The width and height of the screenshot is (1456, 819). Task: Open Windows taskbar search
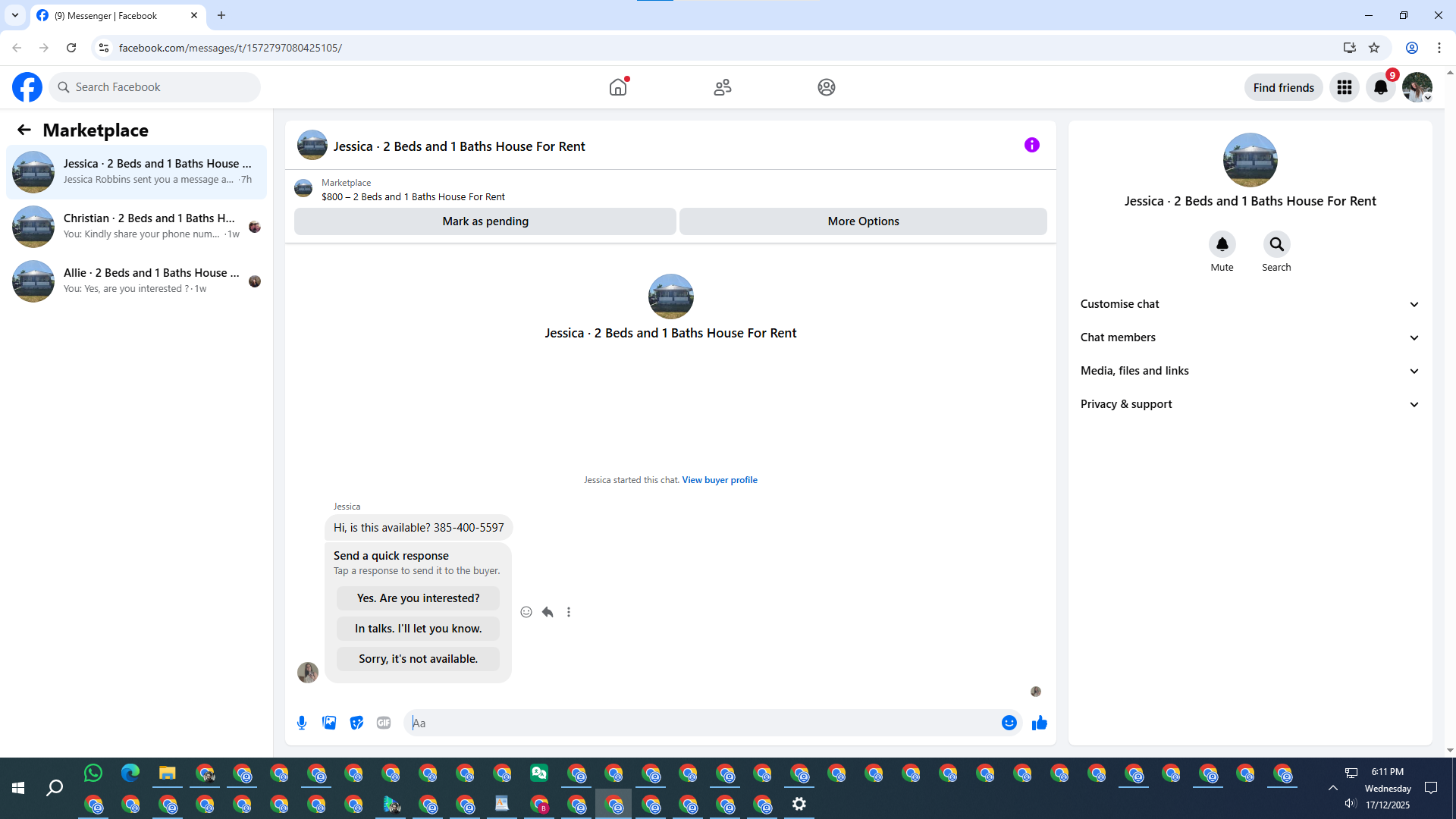tap(55, 788)
